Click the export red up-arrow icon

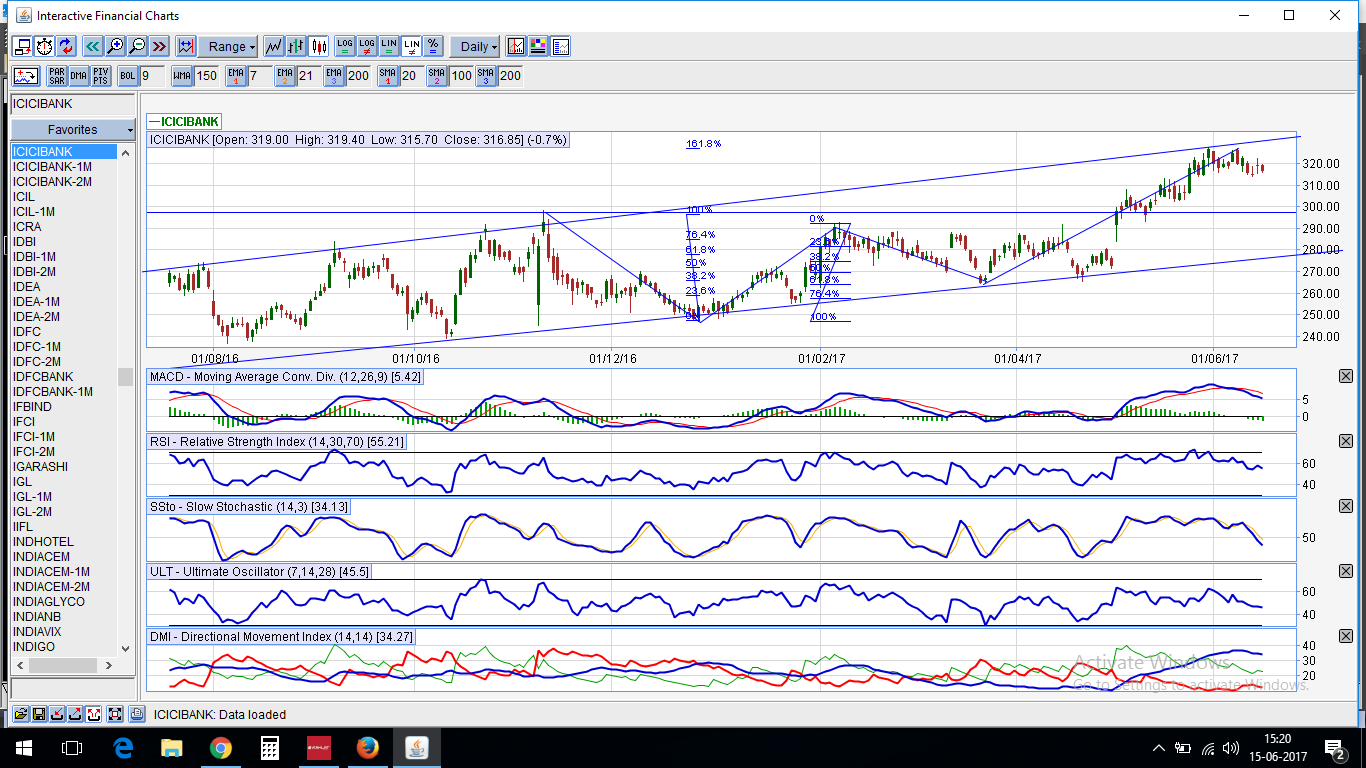click(75, 714)
